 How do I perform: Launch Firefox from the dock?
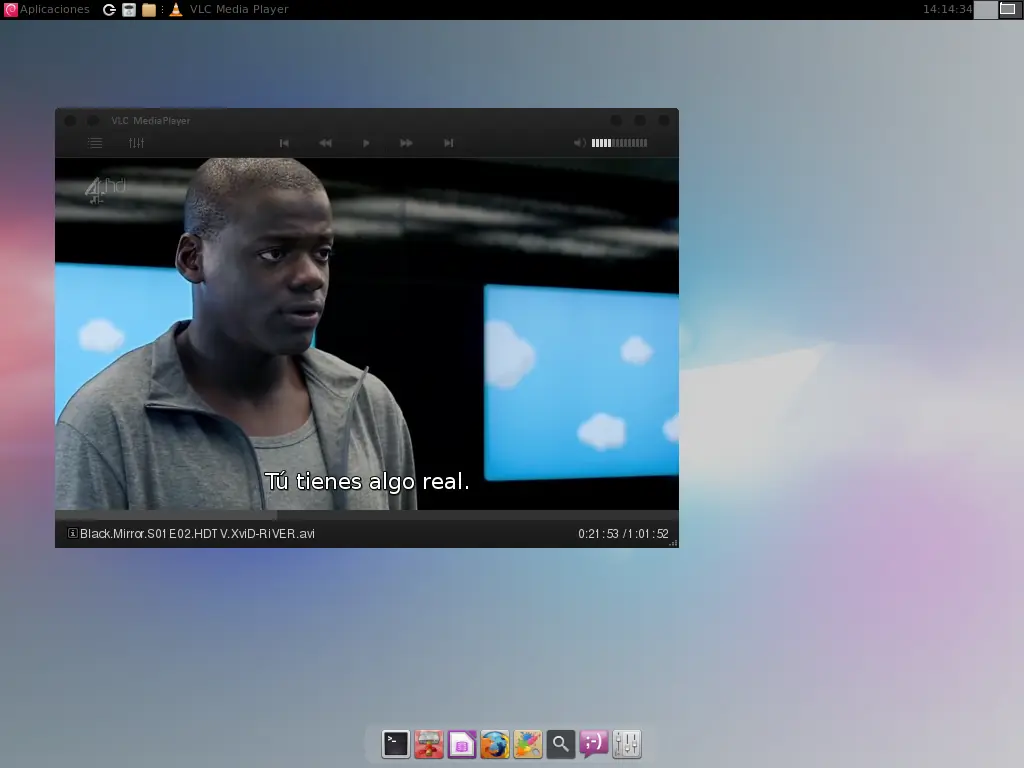point(495,744)
